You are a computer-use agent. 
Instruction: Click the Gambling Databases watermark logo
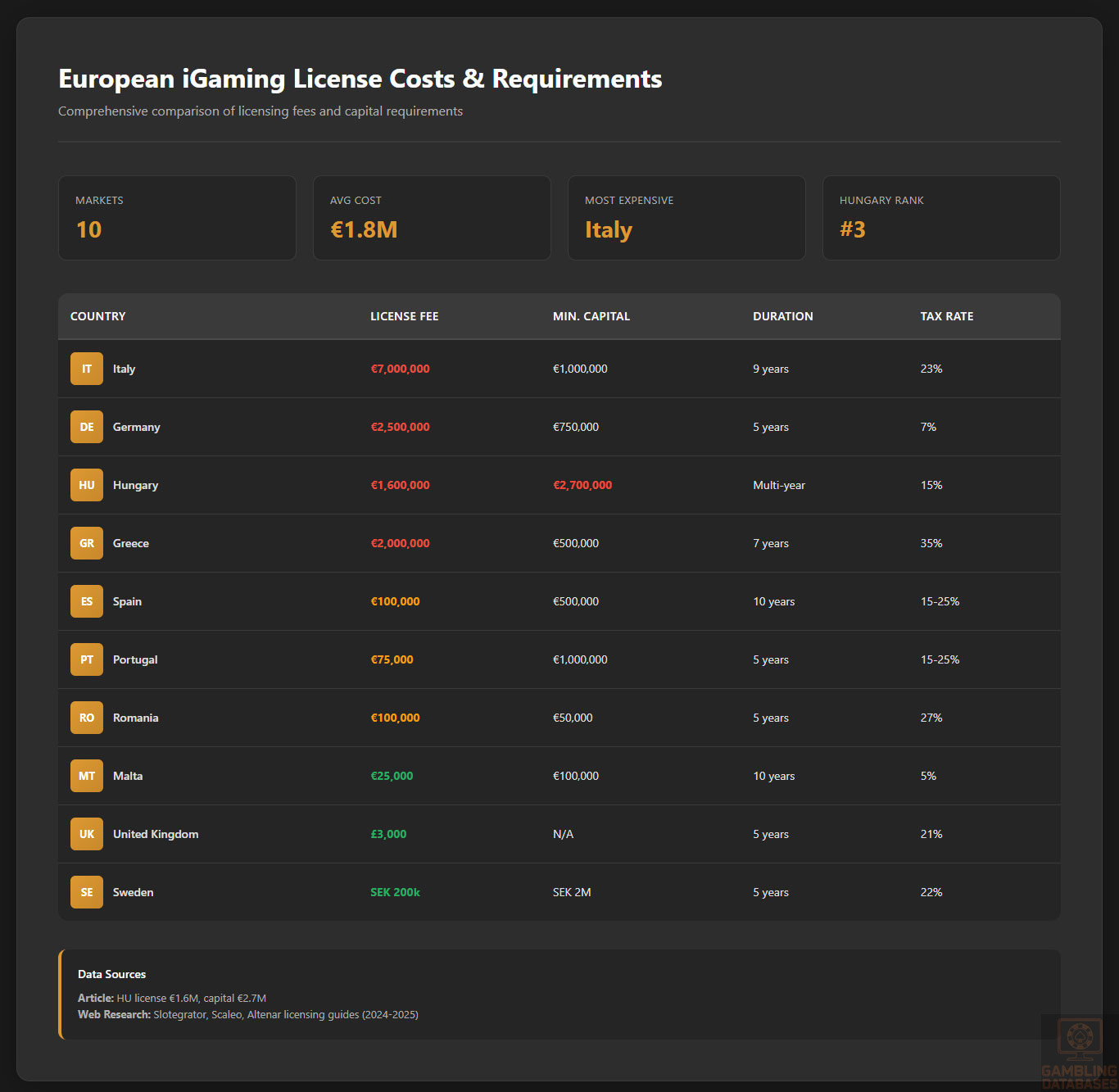pos(1079,1053)
